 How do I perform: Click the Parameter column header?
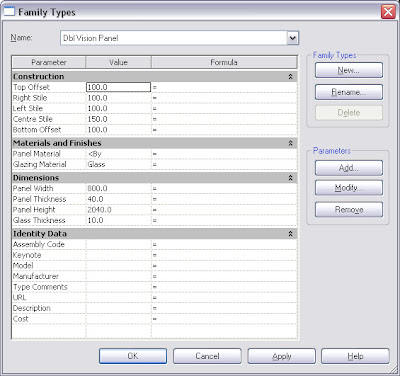pyautogui.click(x=49, y=62)
